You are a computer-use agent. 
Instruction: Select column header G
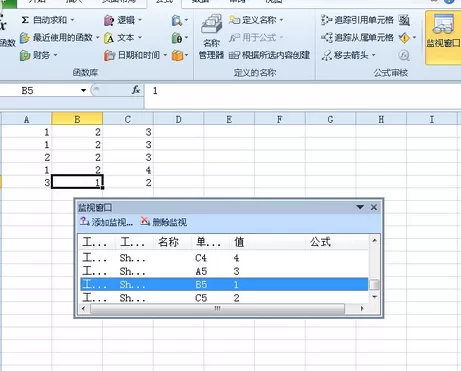point(331,119)
